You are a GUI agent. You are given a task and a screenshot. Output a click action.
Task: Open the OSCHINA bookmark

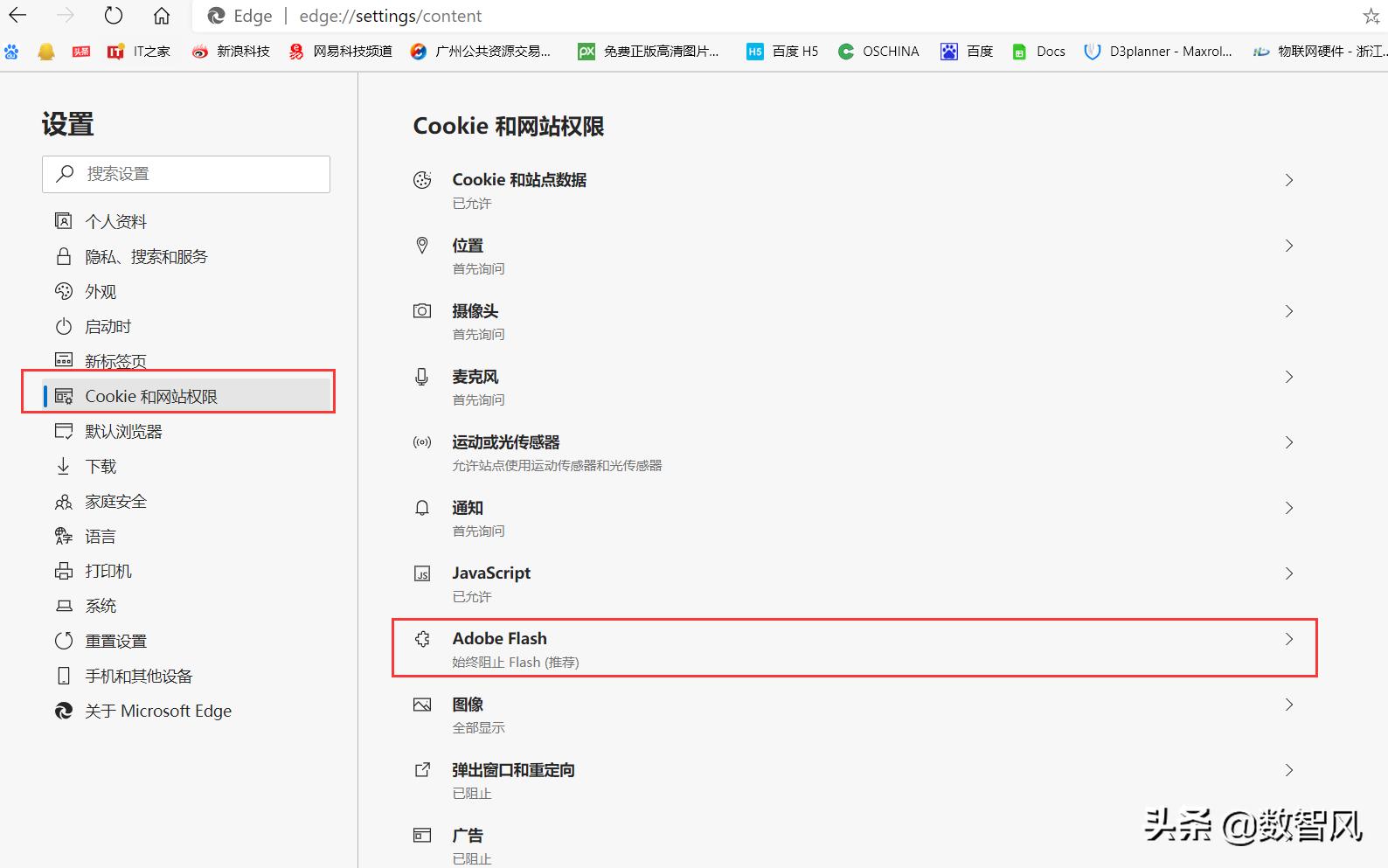click(878, 52)
